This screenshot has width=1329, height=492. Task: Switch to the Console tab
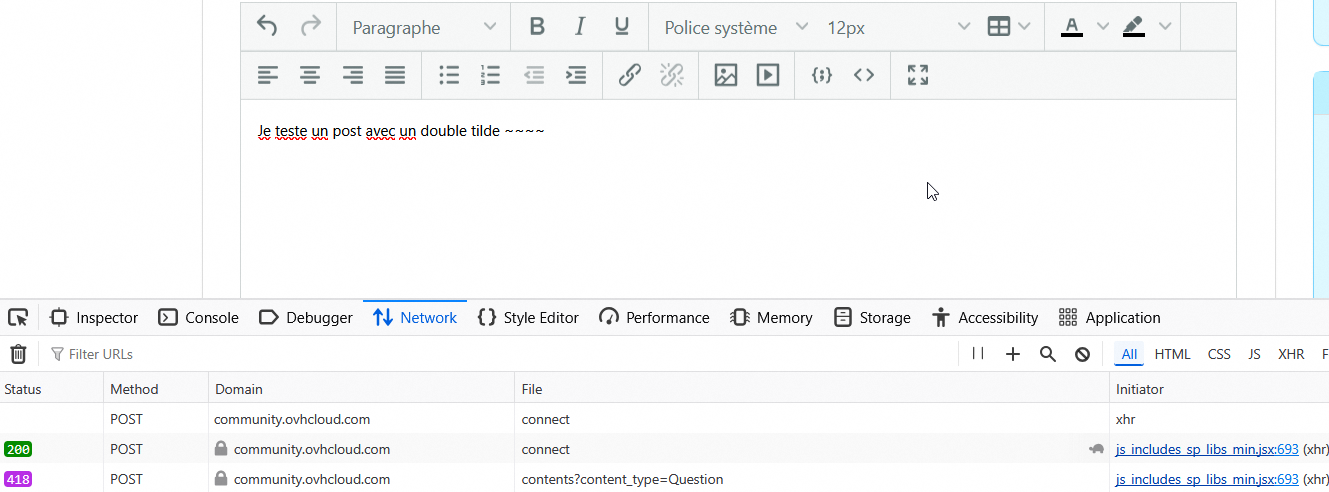pyautogui.click(x=199, y=318)
